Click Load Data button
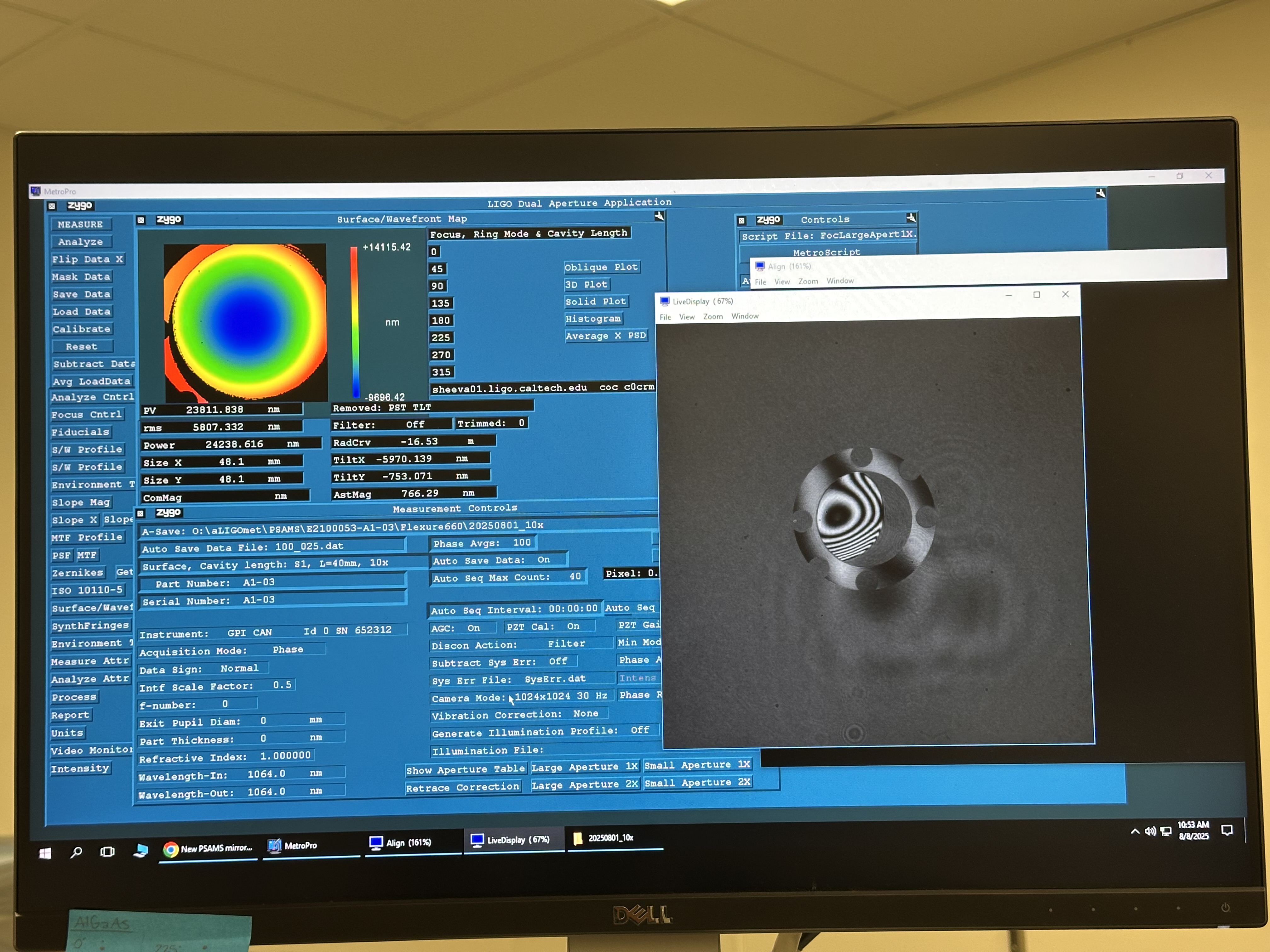The width and height of the screenshot is (1270, 952). 82,312
